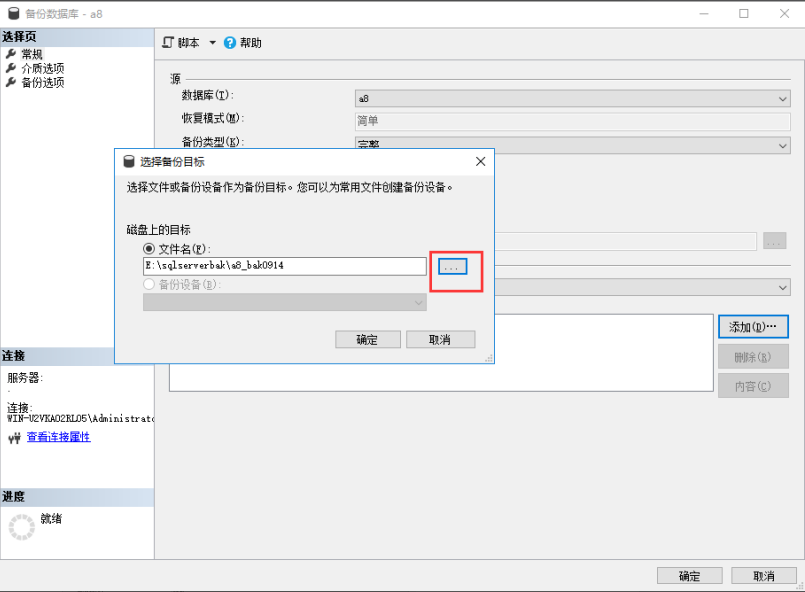The image size is (805, 592).
Task: Close the 选择备份目标 dialog
Action: pyautogui.click(x=481, y=162)
